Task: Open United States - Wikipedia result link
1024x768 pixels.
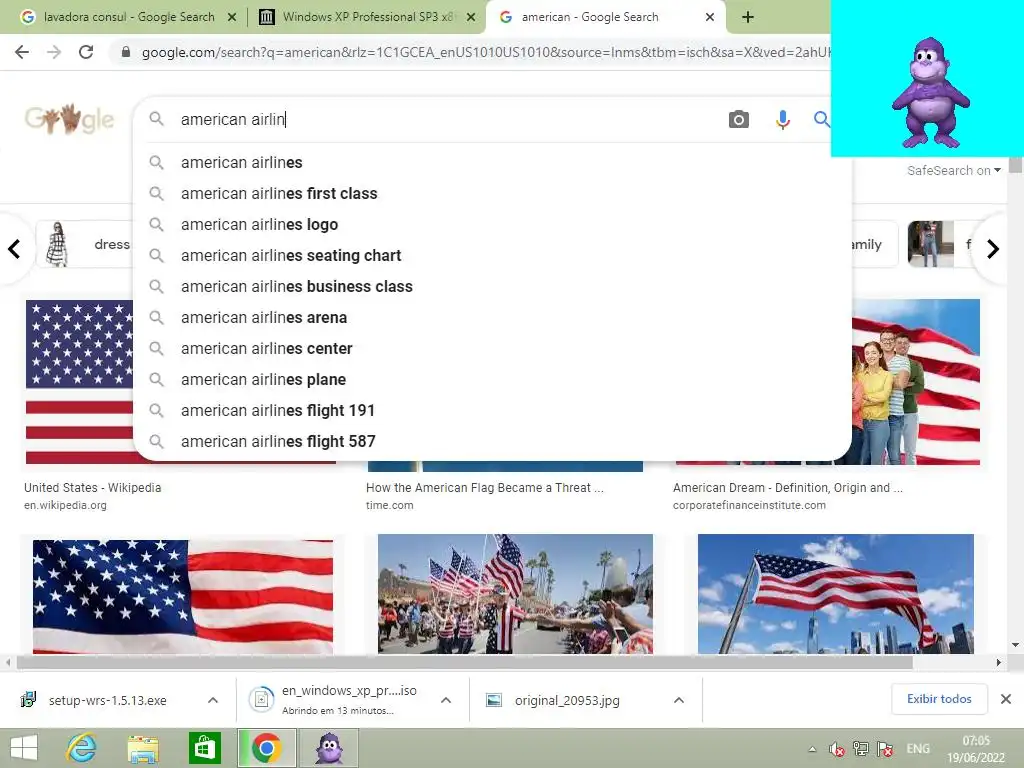Action: pyautogui.click(x=93, y=488)
